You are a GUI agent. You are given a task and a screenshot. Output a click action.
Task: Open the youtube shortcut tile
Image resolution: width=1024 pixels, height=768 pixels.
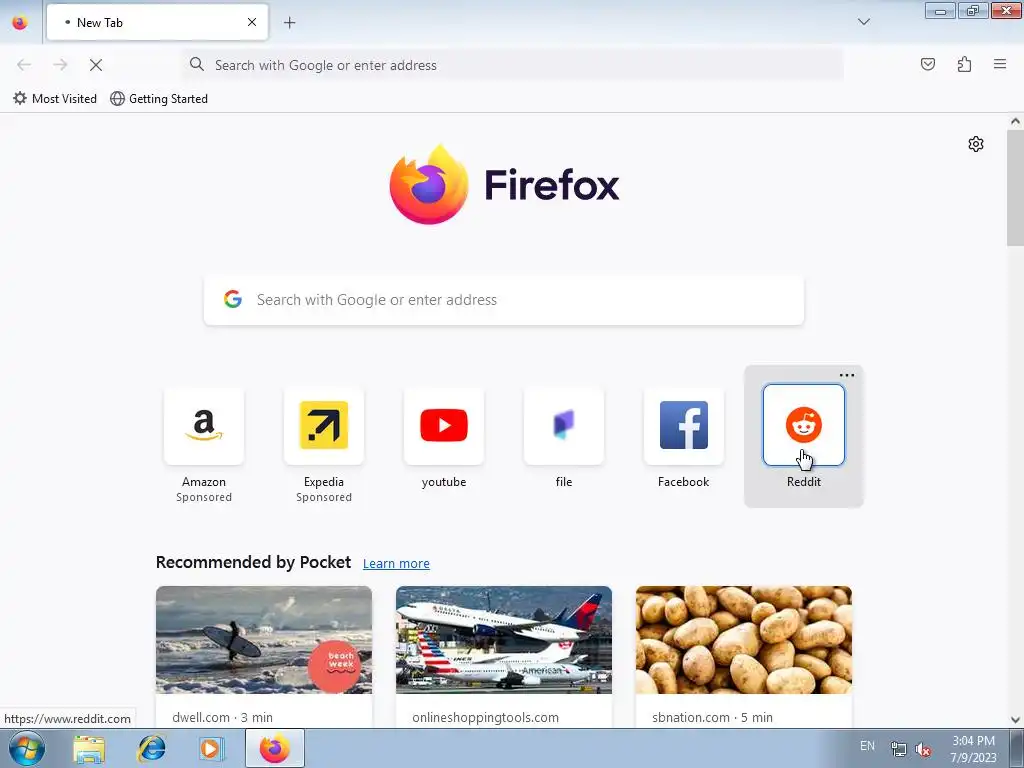click(x=444, y=426)
